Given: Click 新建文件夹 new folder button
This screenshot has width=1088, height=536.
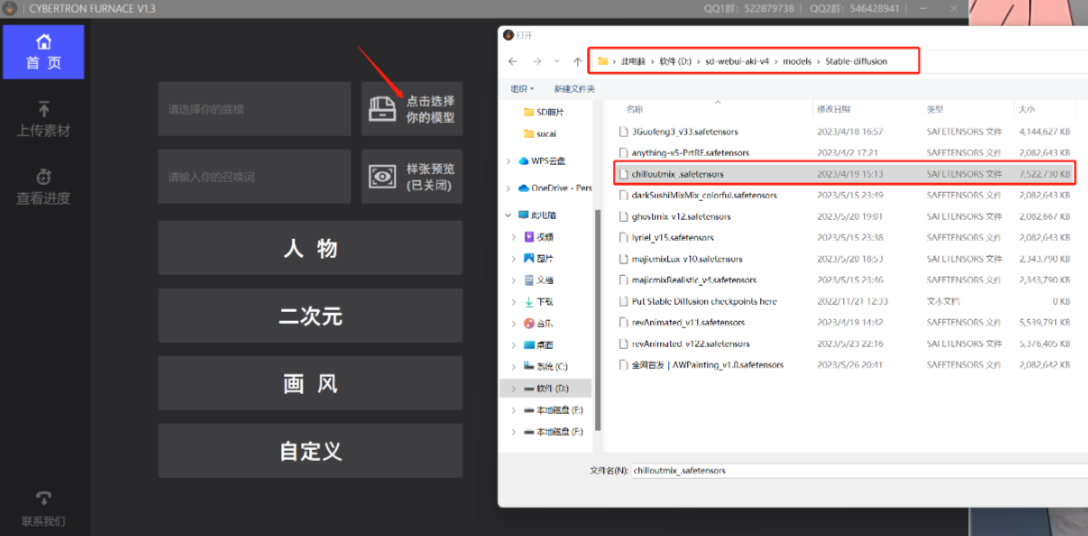Looking at the screenshot, I should (574, 89).
